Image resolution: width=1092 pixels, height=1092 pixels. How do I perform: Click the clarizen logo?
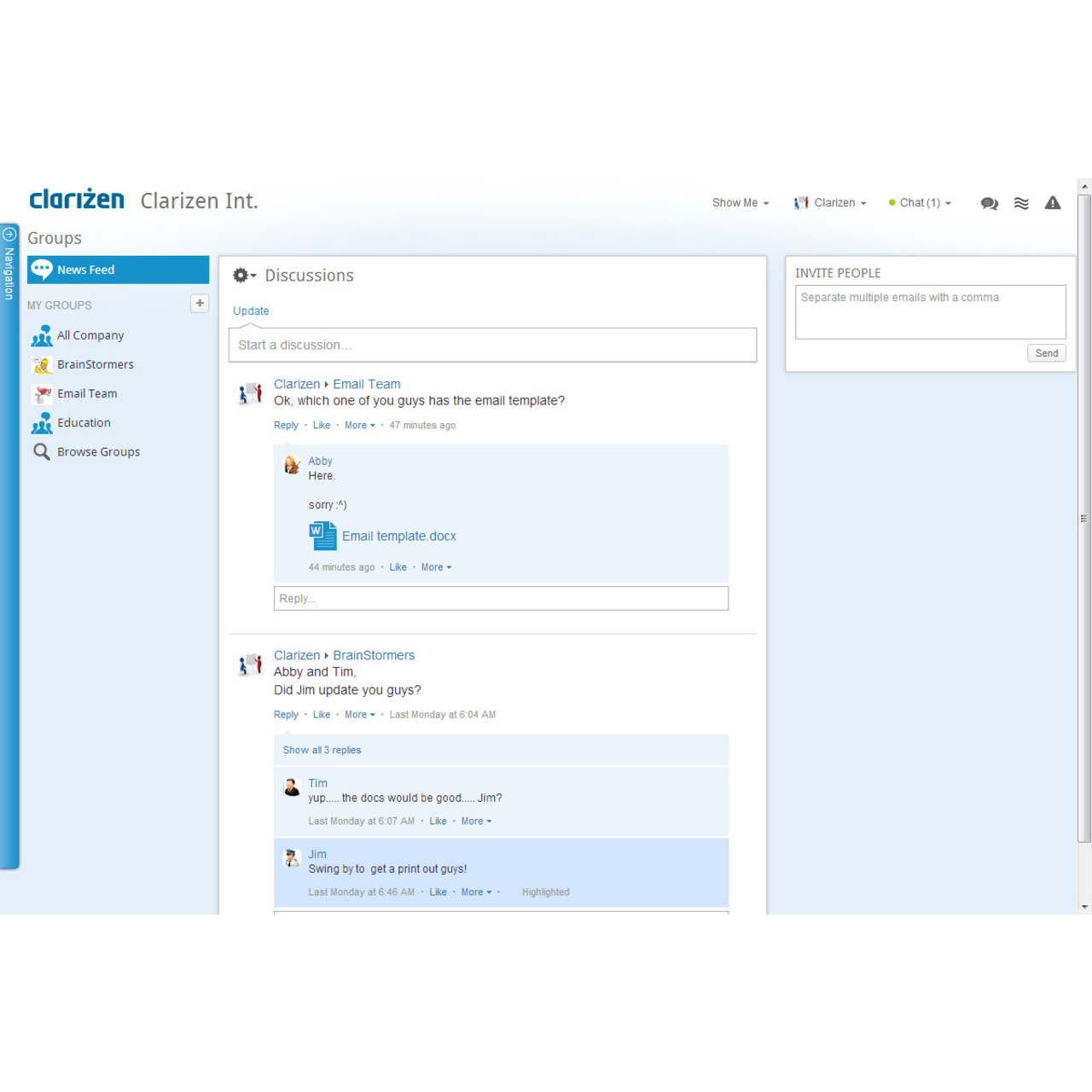(77, 199)
